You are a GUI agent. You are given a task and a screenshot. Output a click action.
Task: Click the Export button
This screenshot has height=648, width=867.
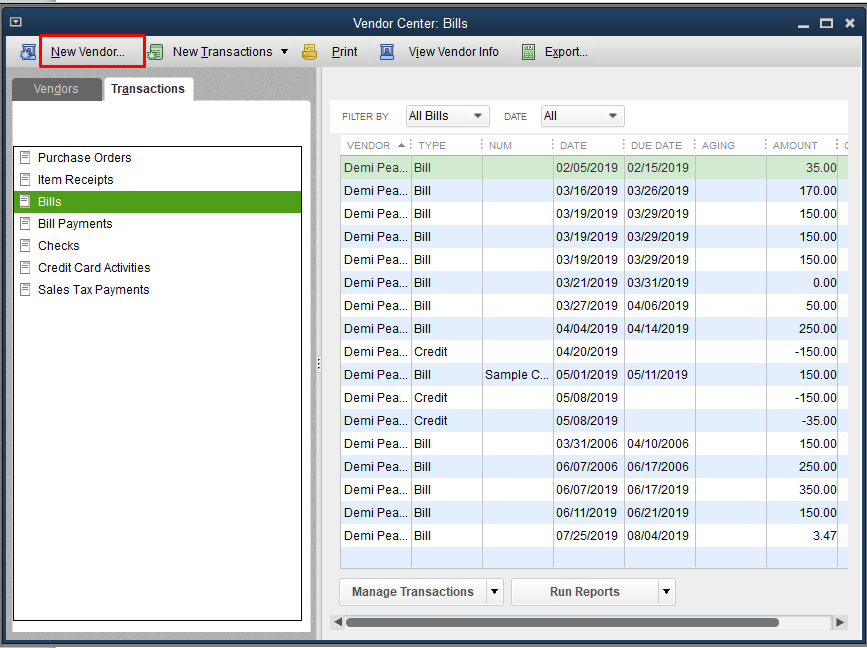[566, 52]
